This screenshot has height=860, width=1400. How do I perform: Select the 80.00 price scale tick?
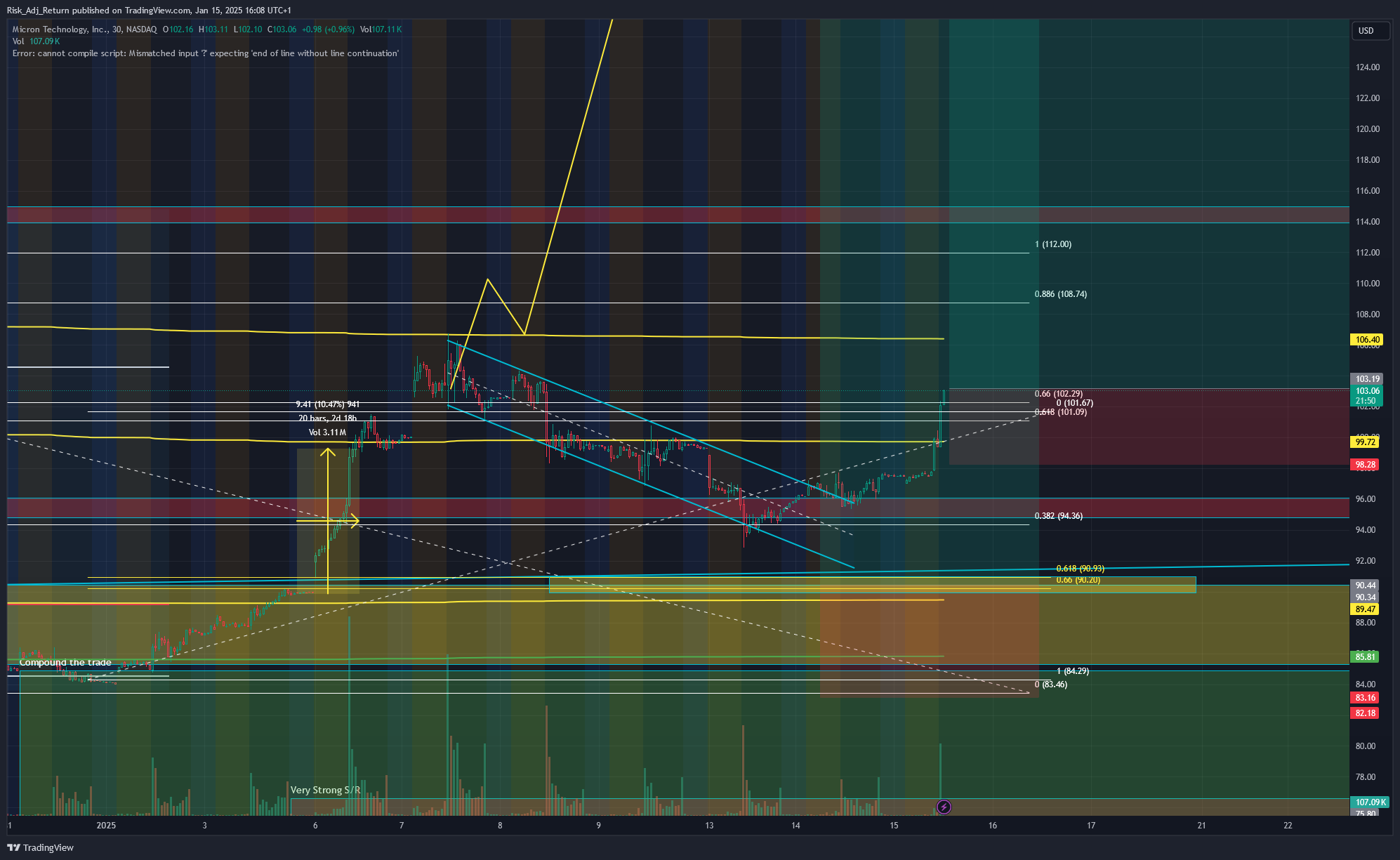point(1366,746)
